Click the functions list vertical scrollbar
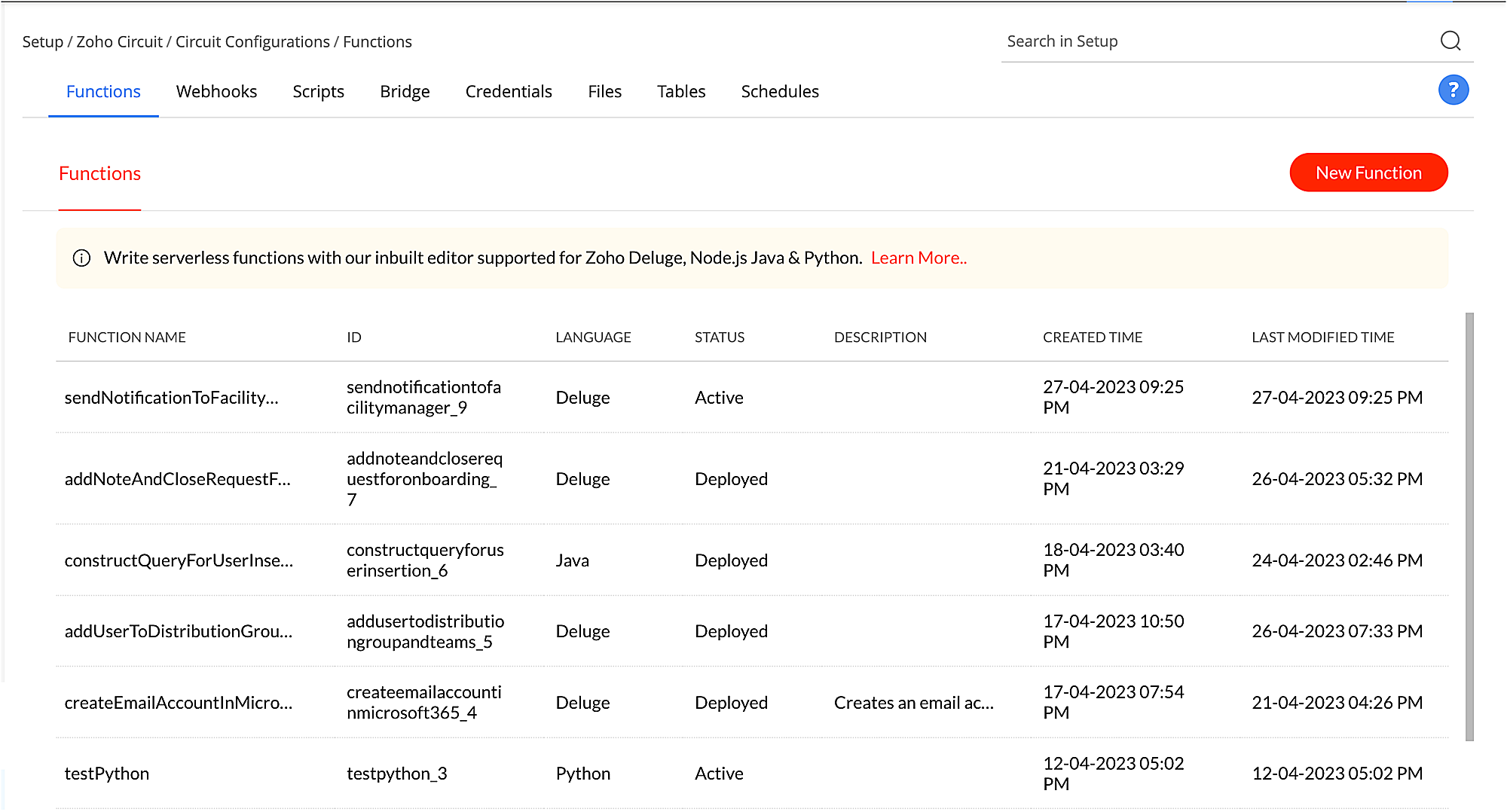1507x812 pixels. (1469, 526)
